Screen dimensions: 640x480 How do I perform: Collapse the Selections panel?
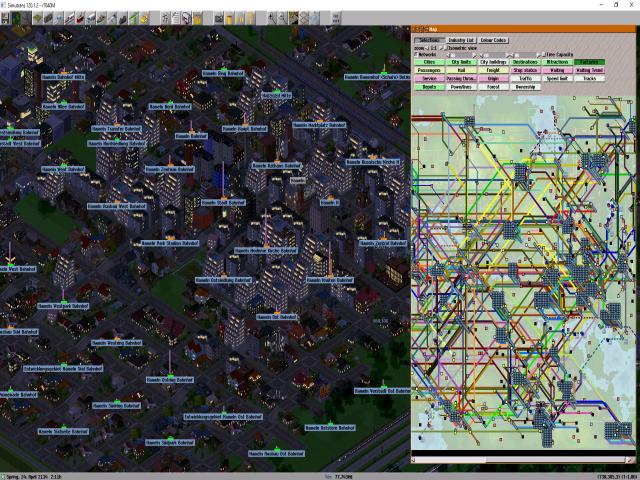pos(429,40)
